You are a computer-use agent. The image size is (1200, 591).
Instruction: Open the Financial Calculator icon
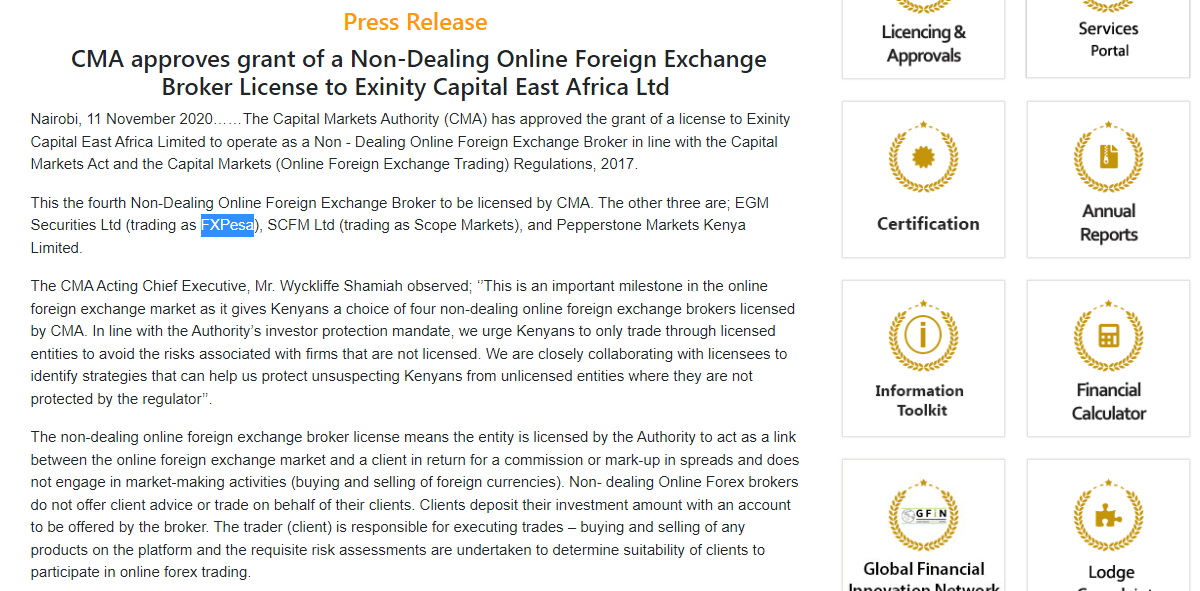(x=1108, y=335)
